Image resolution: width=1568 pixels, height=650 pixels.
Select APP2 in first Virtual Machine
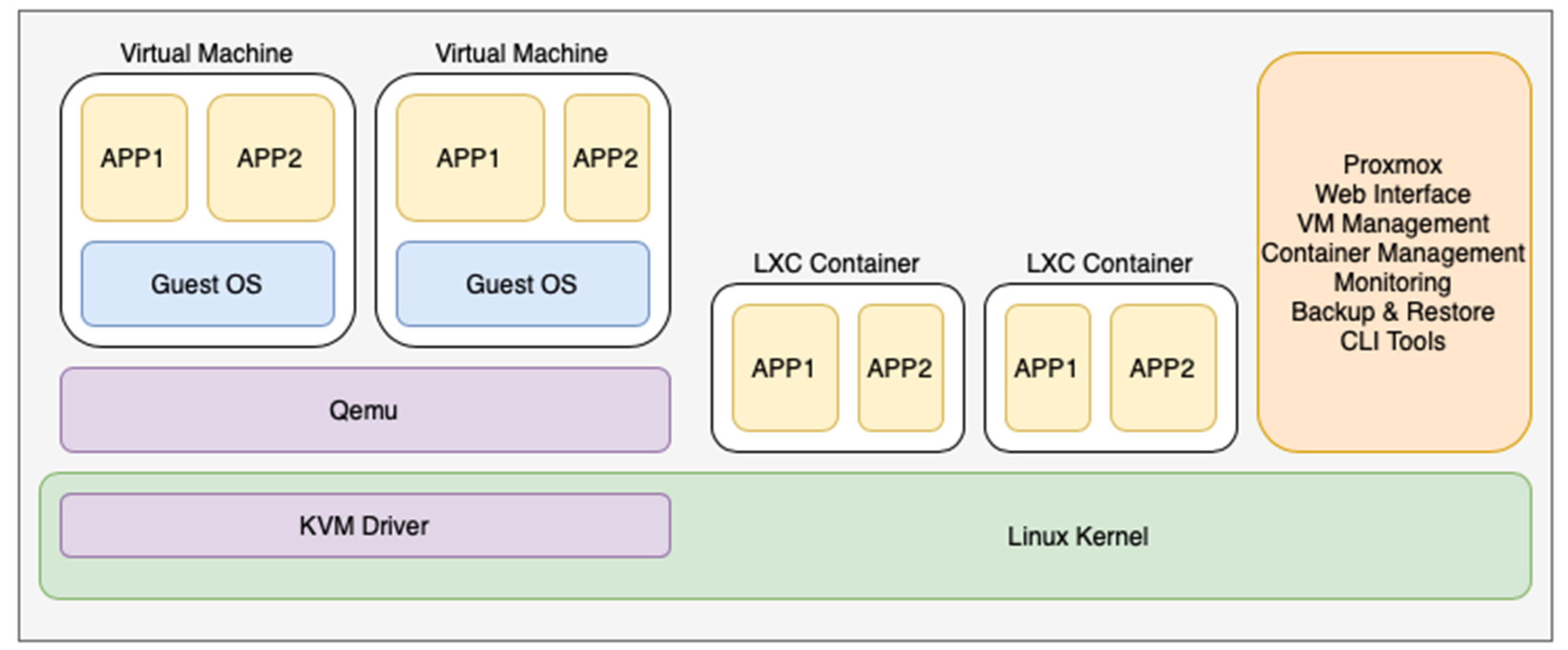[270, 157]
